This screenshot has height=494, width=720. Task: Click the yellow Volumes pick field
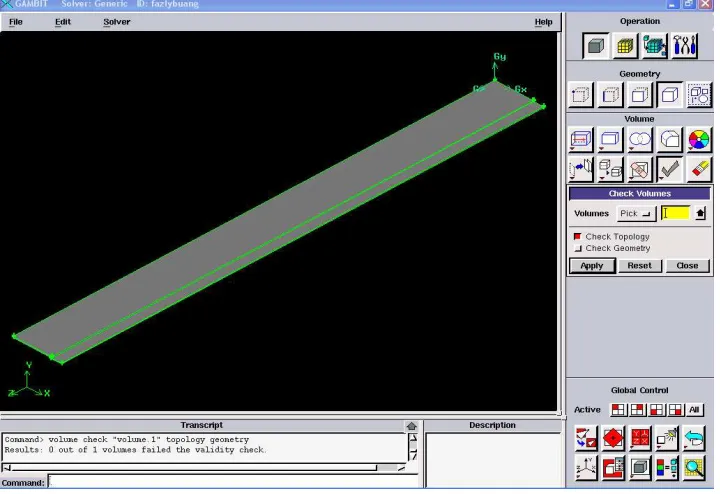point(675,213)
